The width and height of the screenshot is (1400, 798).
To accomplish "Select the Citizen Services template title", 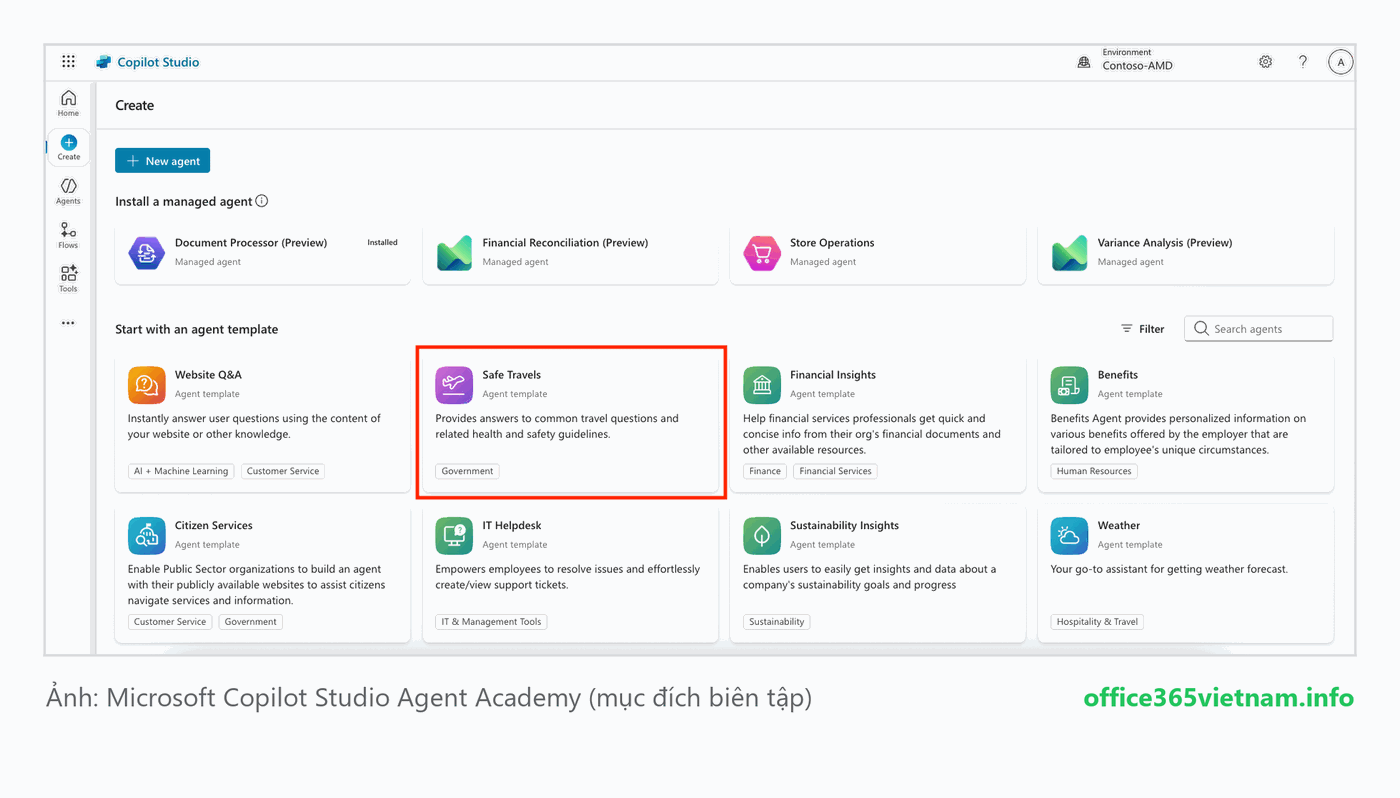I will [214, 526].
